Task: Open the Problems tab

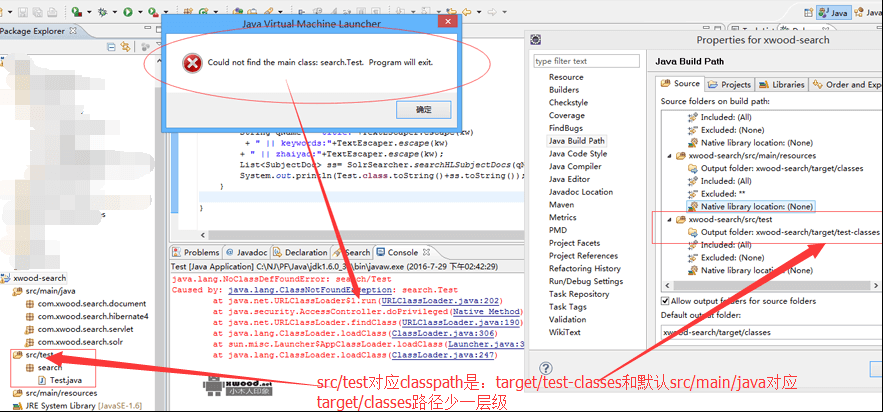Action: 195,252
